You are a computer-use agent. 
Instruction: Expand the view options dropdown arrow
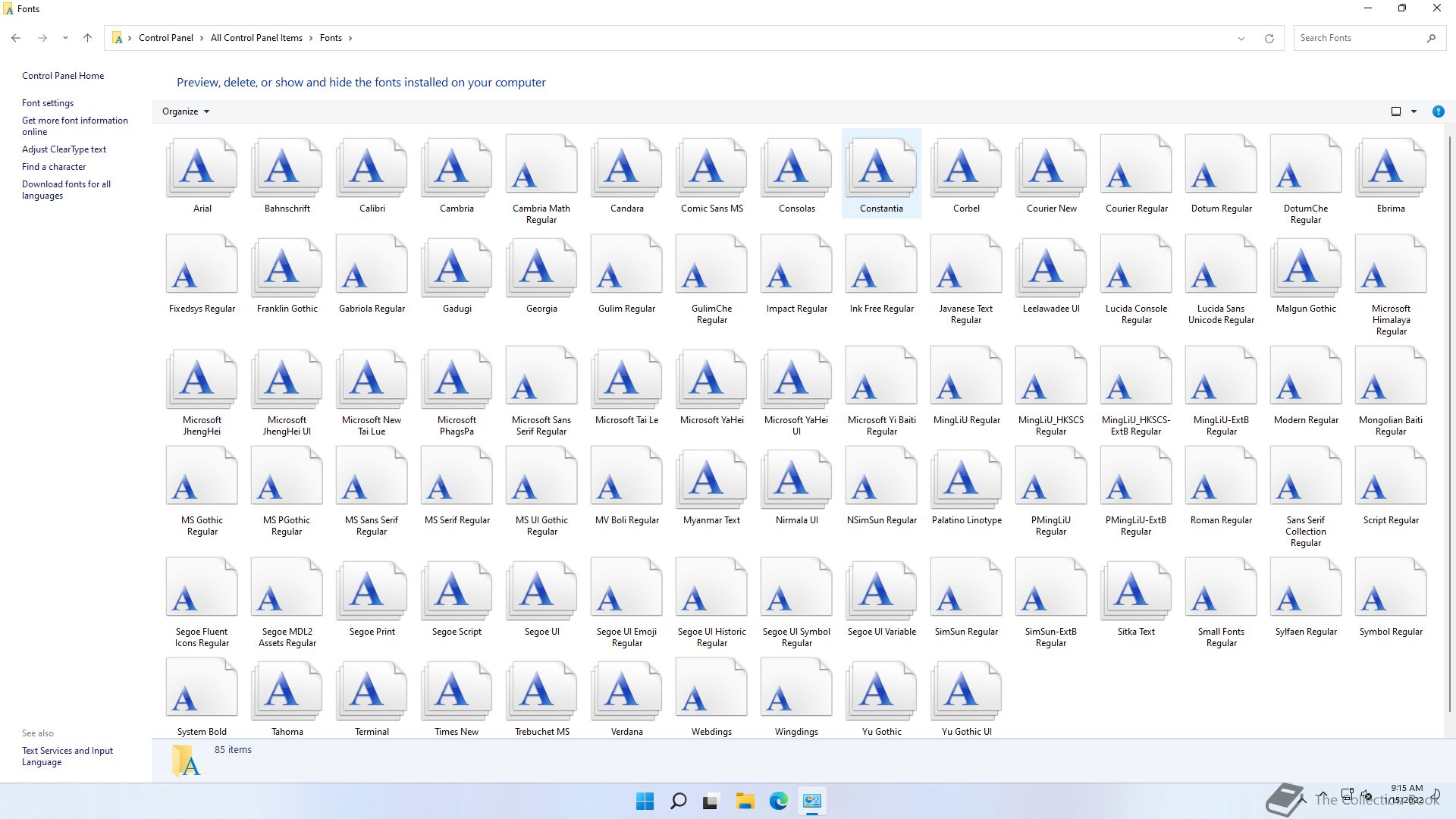[1414, 111]
